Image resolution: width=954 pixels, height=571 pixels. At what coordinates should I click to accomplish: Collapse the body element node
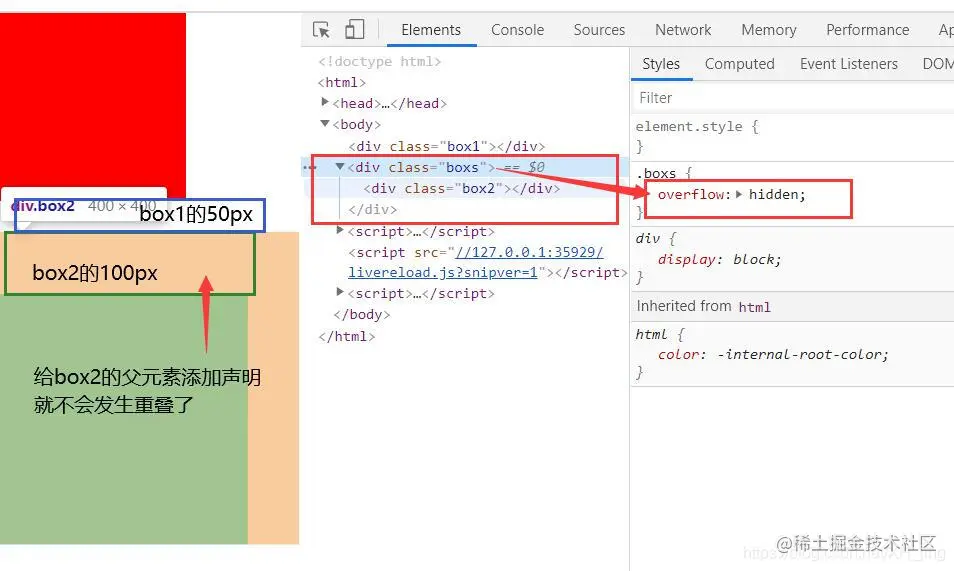click(x=325, y=124)
